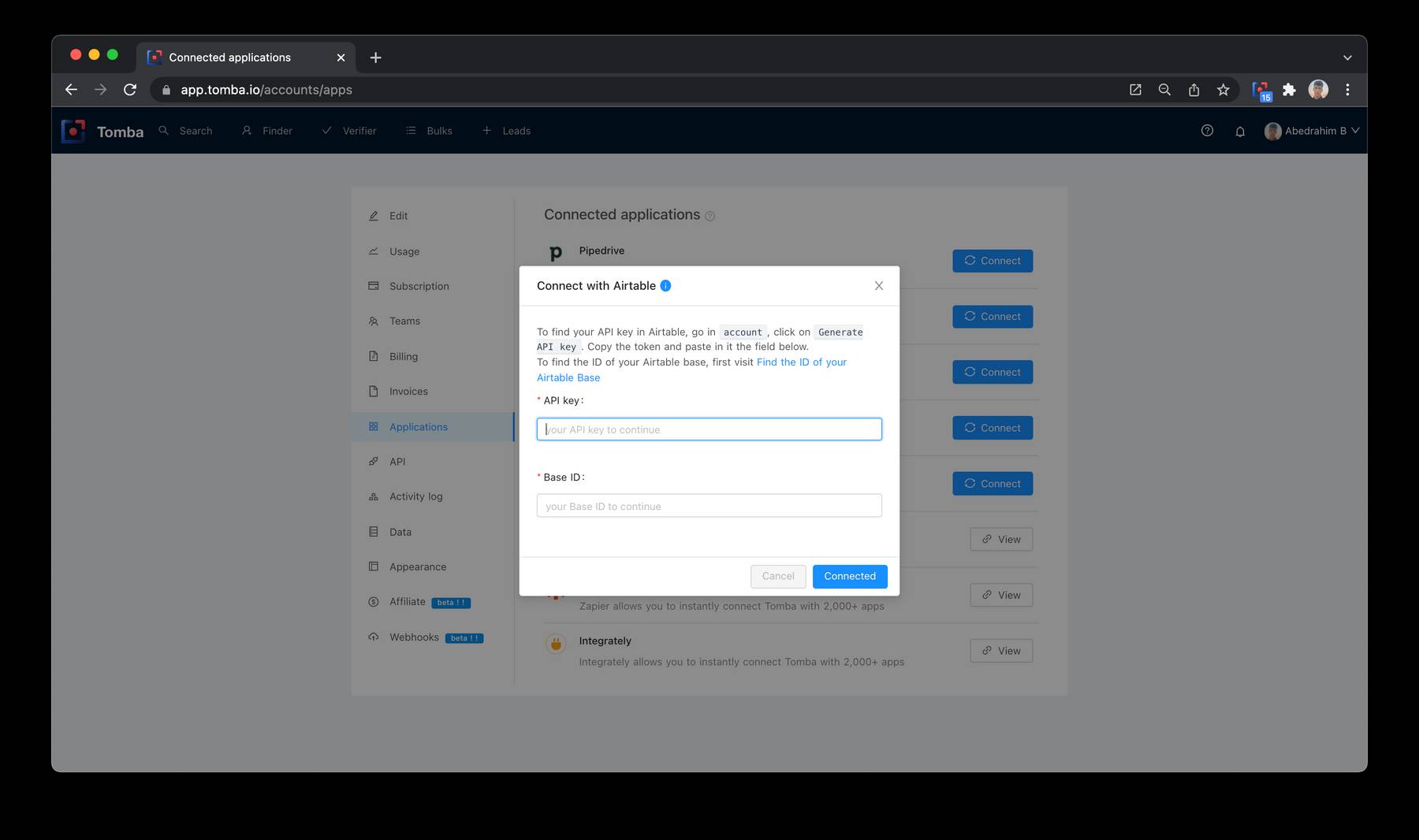Expand the Abedrahim B account dropdown

click(1313, 131)
